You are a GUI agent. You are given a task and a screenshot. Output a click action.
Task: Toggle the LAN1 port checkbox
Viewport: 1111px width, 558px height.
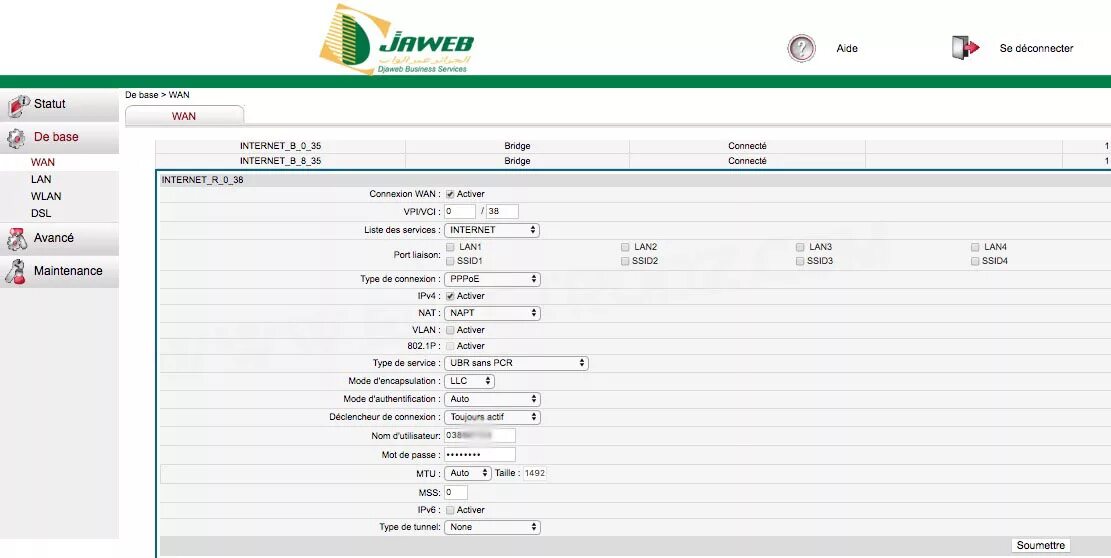point(450,247)
